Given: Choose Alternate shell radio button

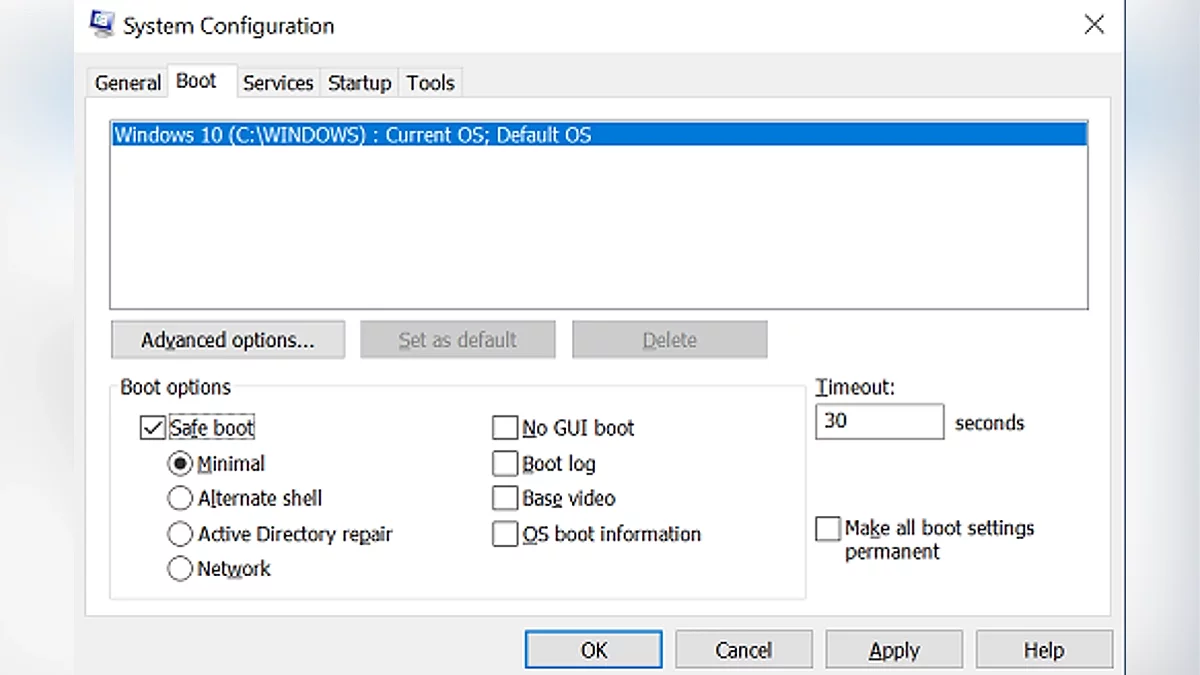Looking at the screenshot, I should tap(180, 498).
